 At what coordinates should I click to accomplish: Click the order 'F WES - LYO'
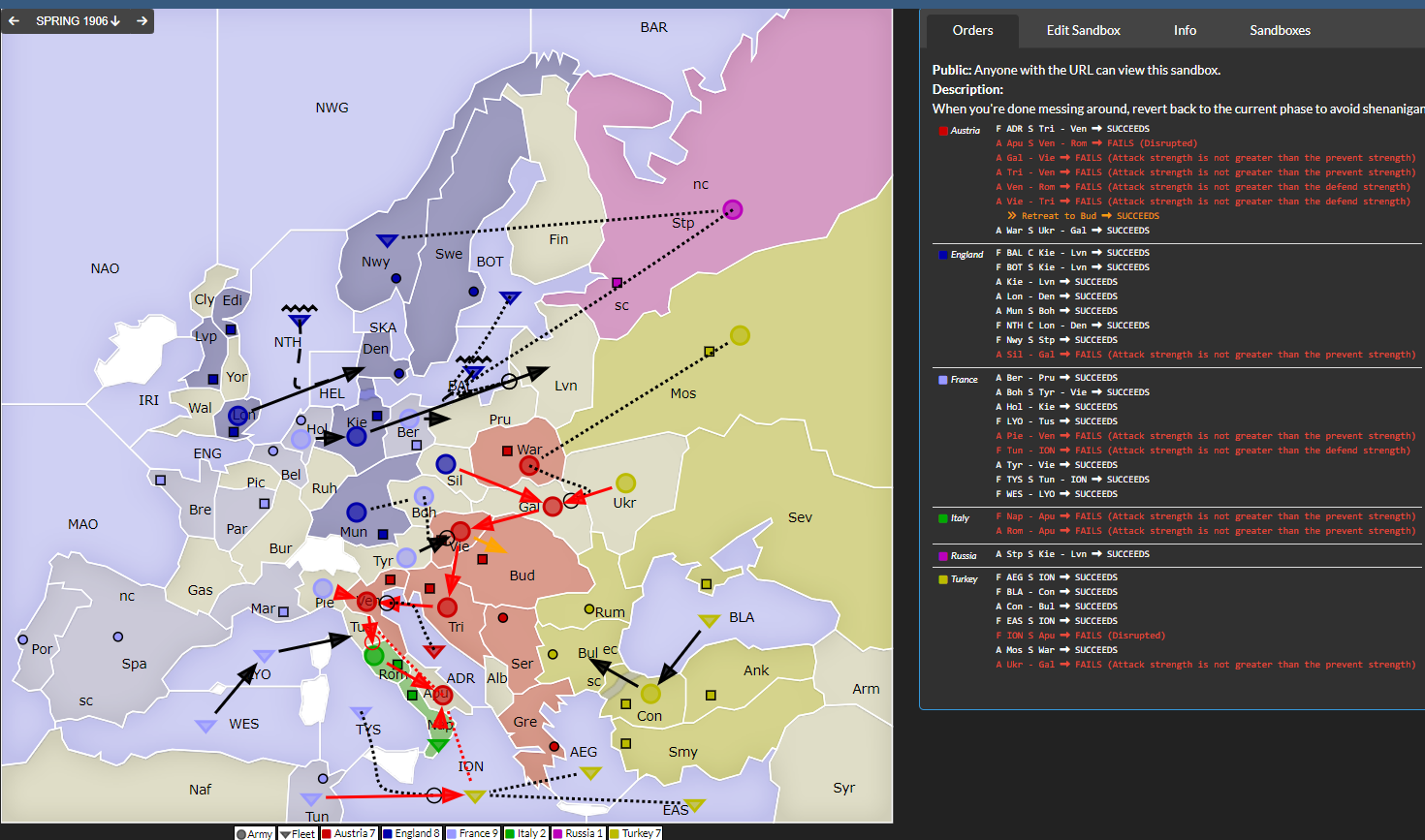1057,494
